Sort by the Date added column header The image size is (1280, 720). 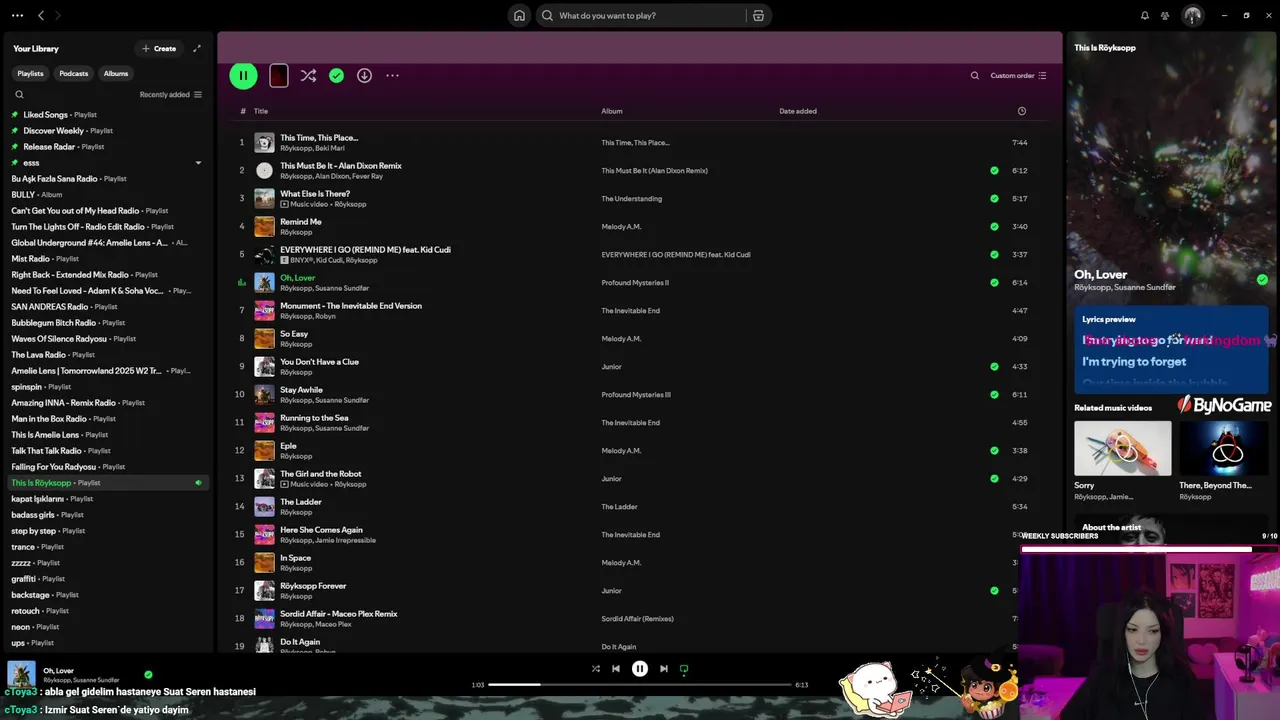(x=798, y=111)
